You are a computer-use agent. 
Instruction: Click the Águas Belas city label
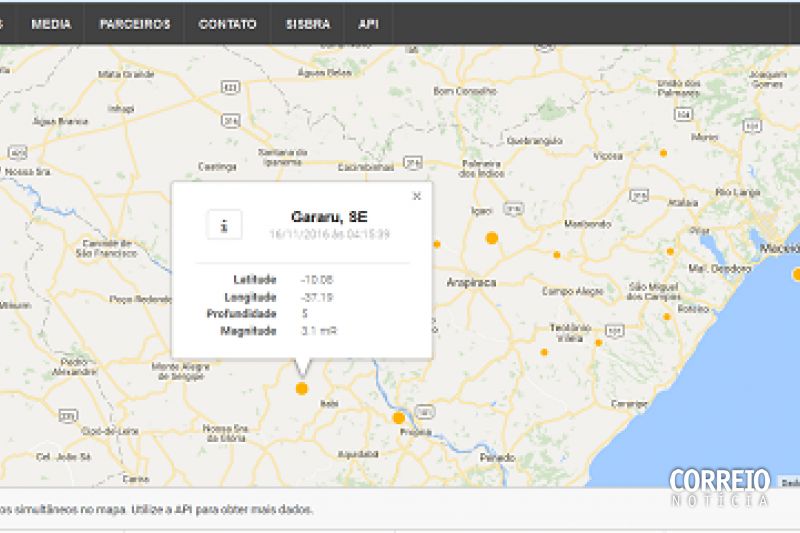[x=324, y=72]
